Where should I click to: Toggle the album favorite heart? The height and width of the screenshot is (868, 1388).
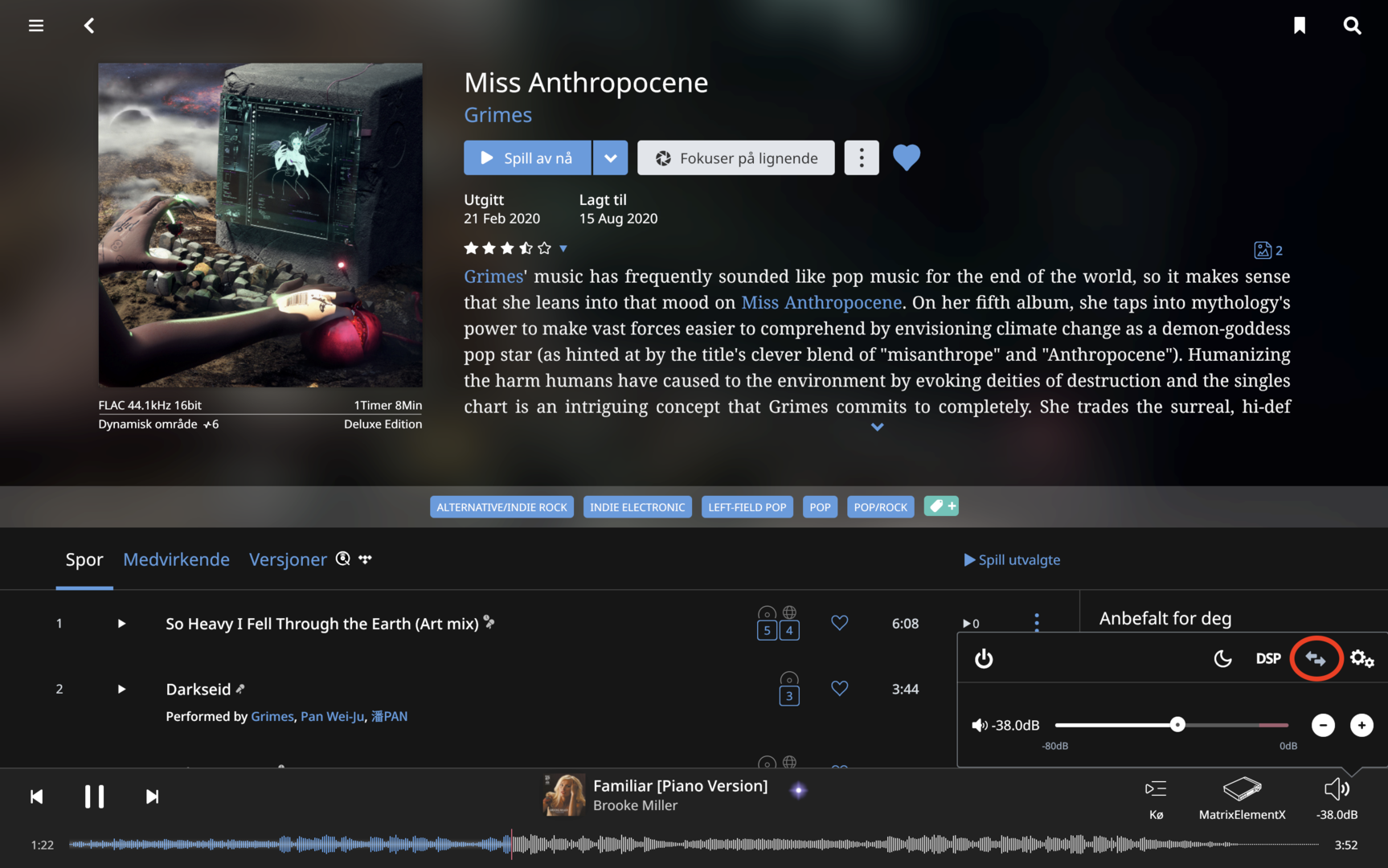[907, 158]
